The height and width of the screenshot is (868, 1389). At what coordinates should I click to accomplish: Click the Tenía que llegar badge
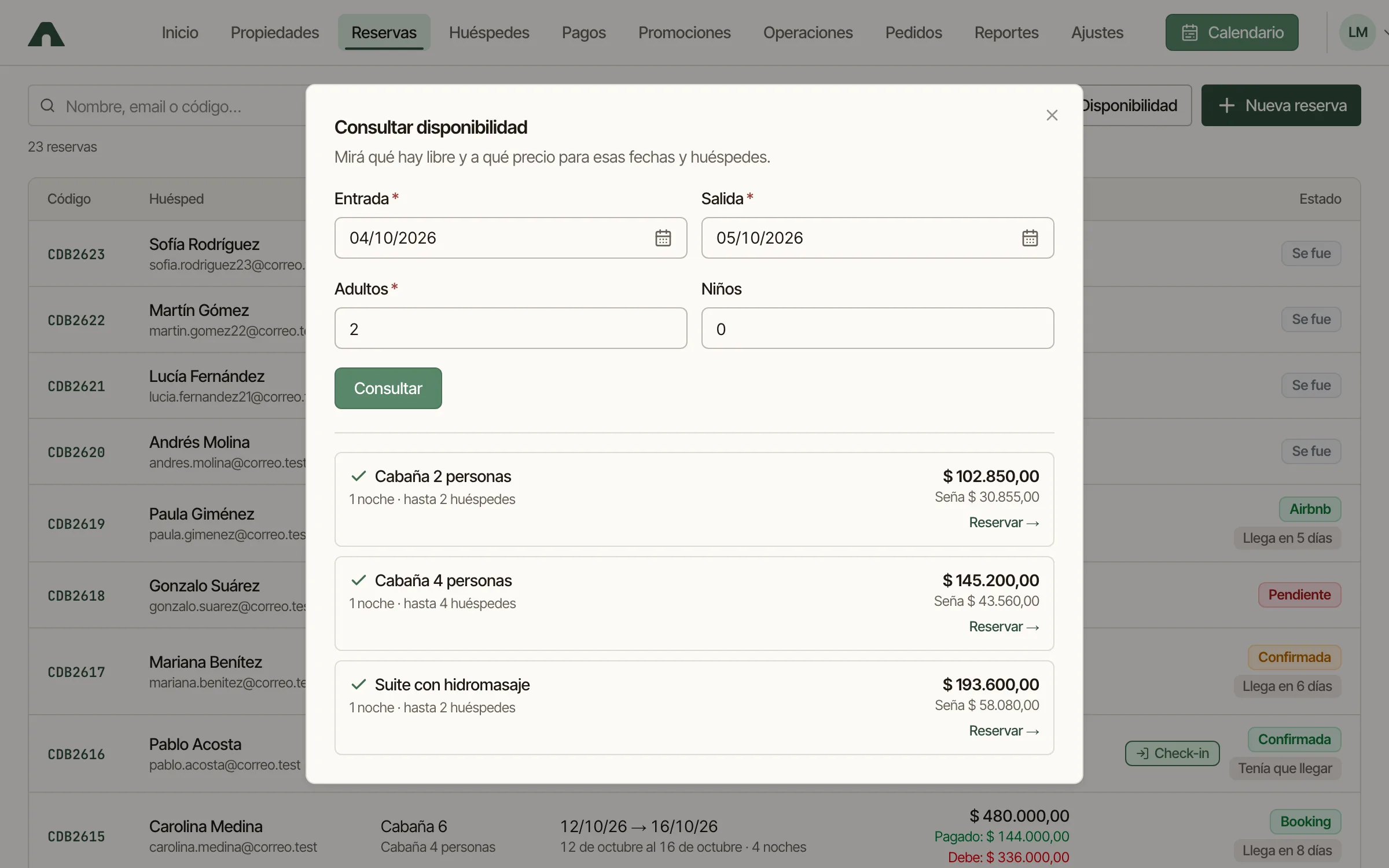(x=1285, y=768)
